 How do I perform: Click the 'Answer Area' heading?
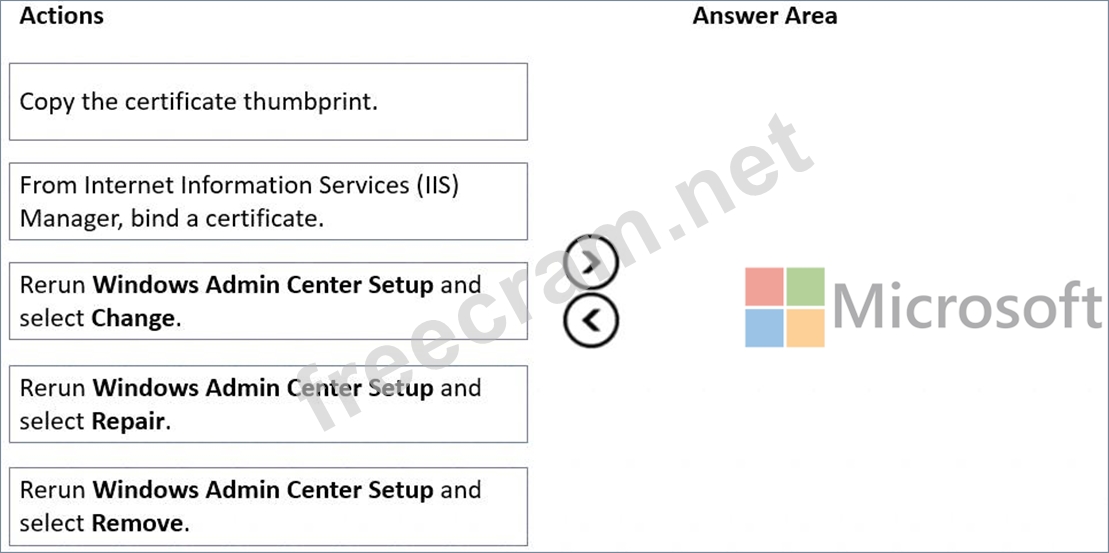pyautogui.click(x=764, y=16)
